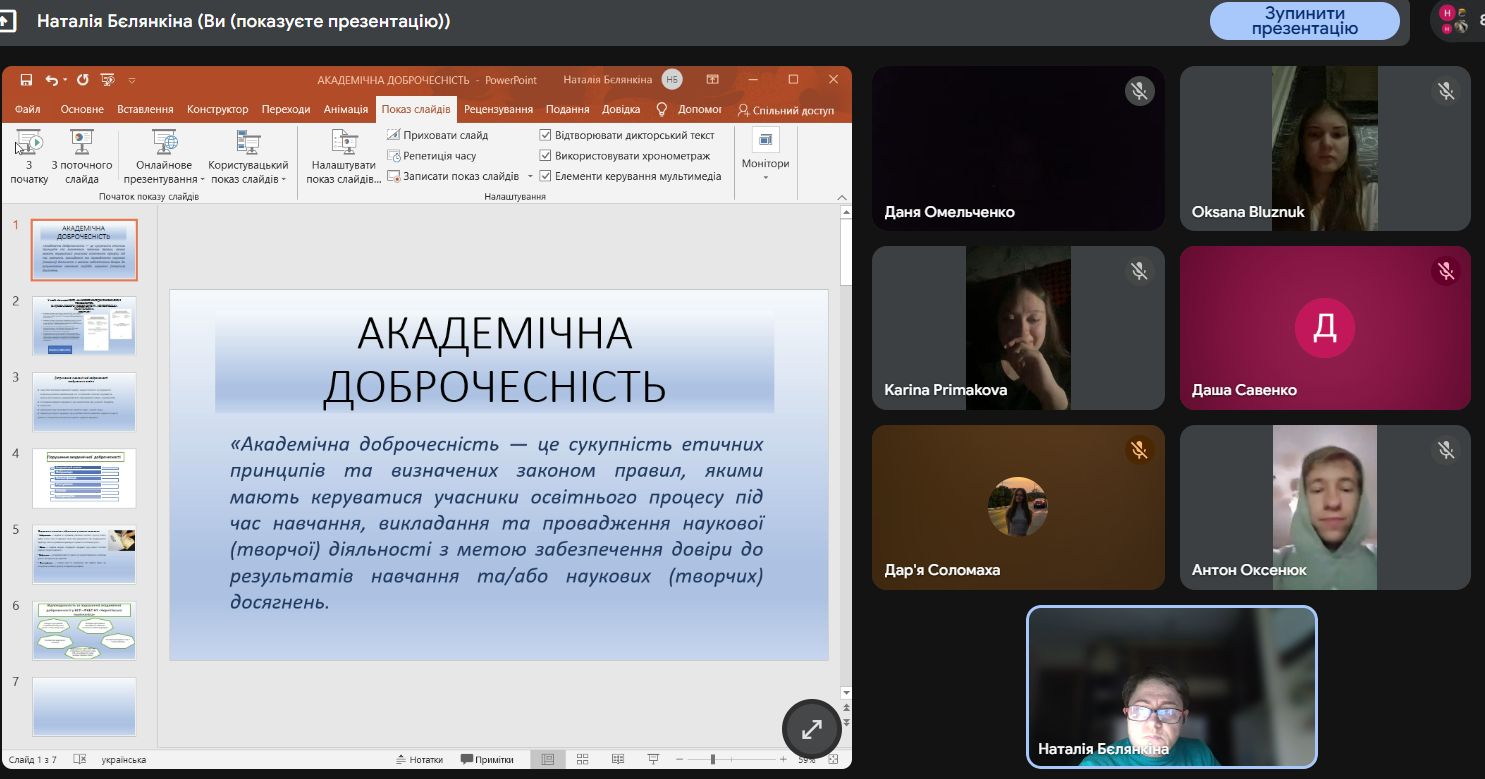
Task: Switch to Slide Sorter view icon
Action: [582, 759]
